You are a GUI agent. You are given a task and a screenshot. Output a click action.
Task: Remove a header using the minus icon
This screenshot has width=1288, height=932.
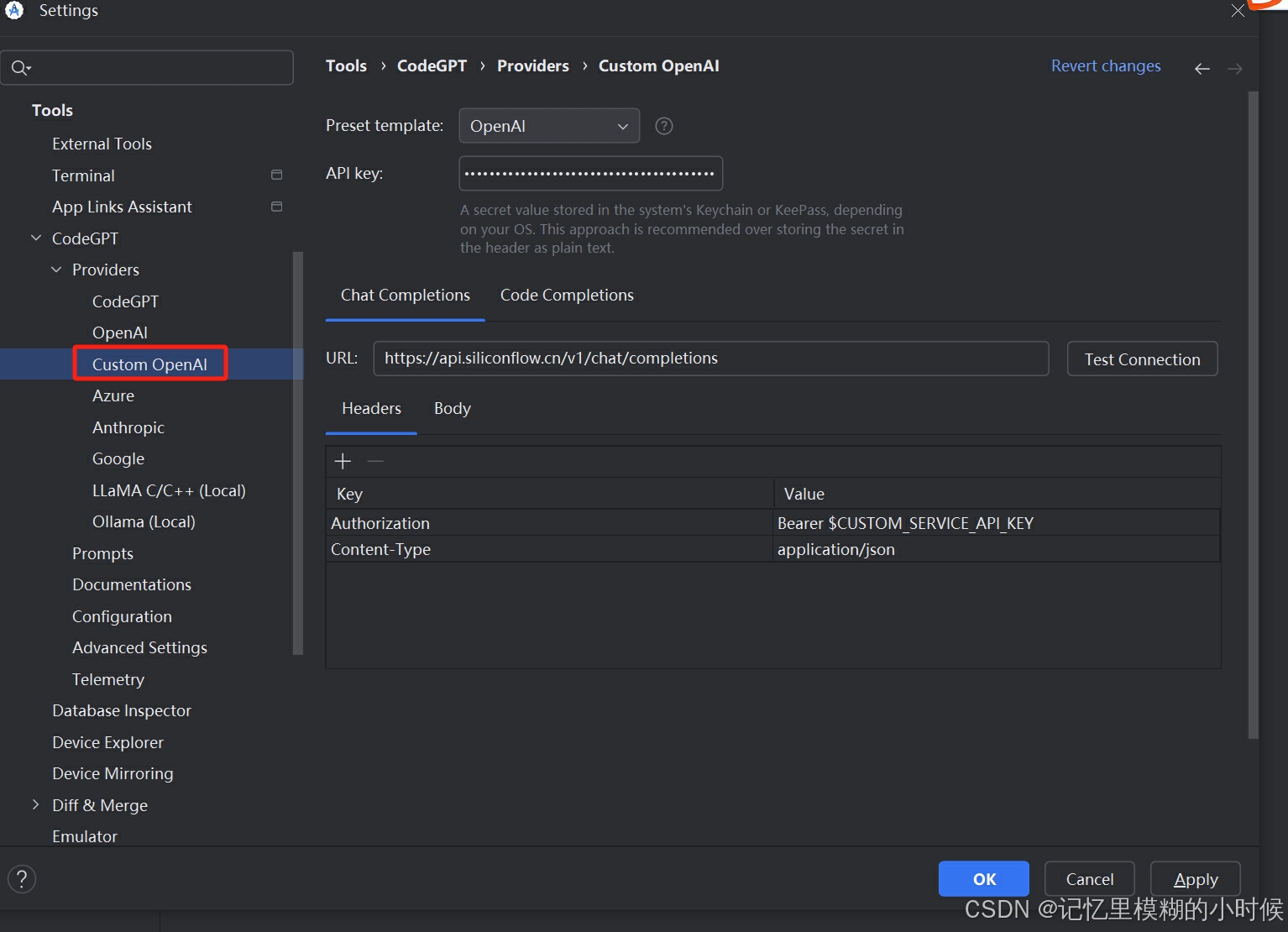point(375,460)
